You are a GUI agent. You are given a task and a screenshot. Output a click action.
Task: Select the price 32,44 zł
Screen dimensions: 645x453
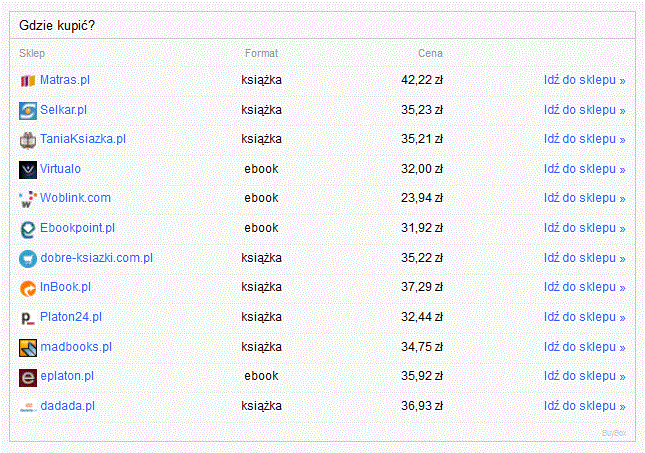tap(422, 317)
